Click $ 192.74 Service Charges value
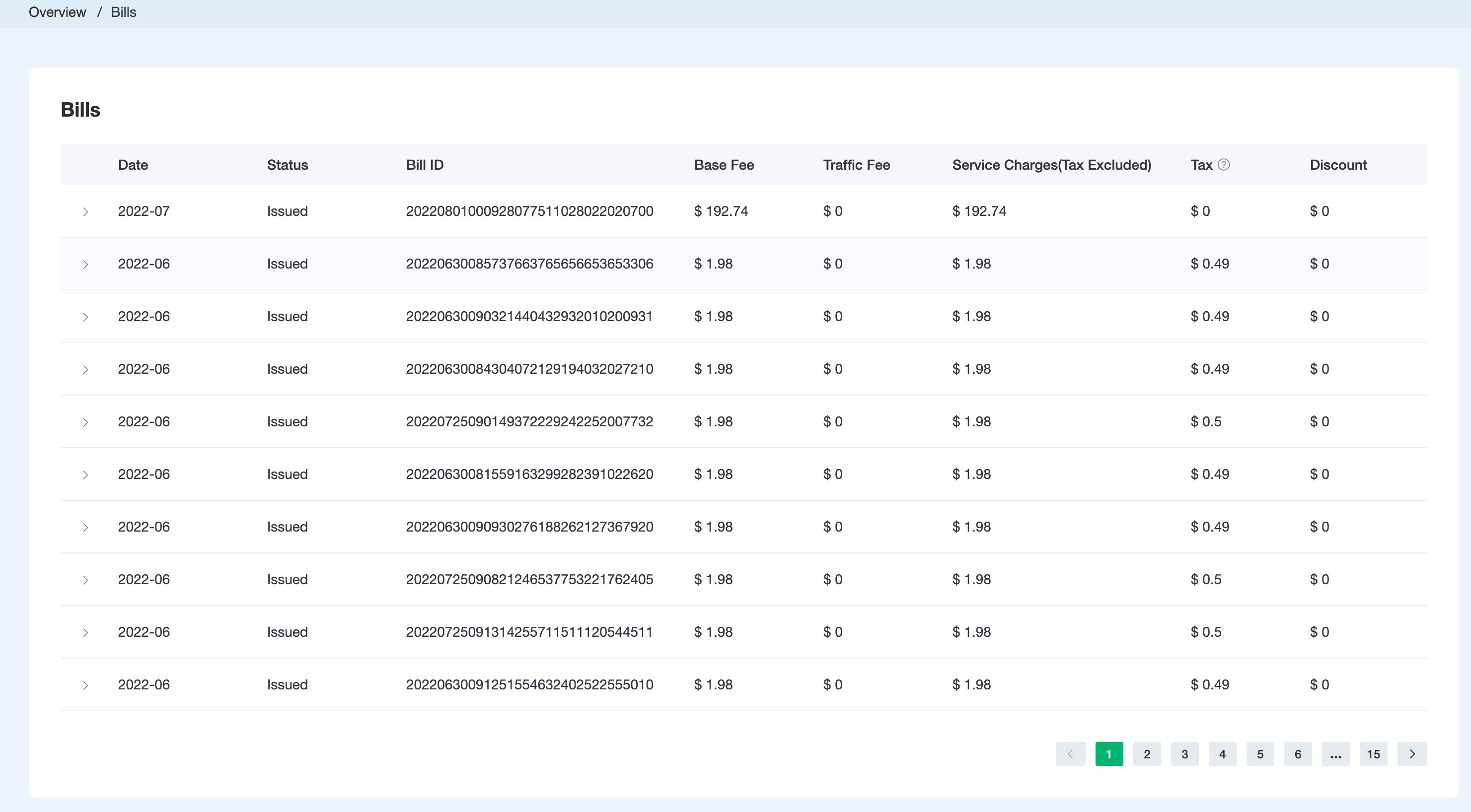 coord(979,211)
